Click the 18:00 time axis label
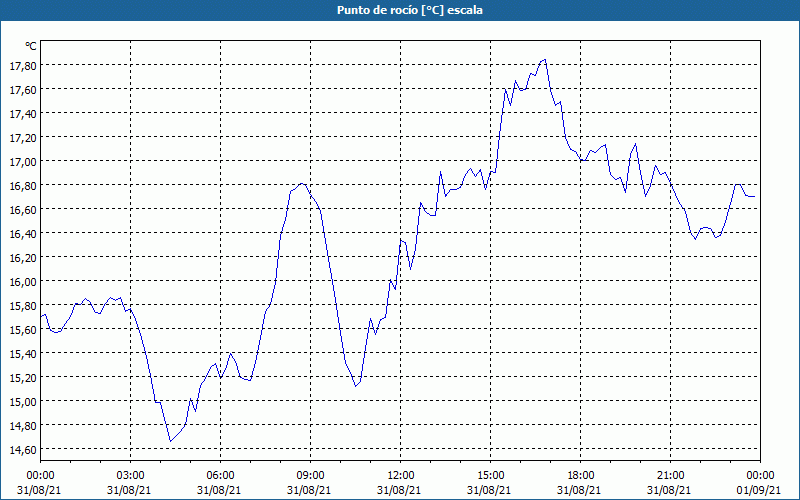 (x=580, y=476)
